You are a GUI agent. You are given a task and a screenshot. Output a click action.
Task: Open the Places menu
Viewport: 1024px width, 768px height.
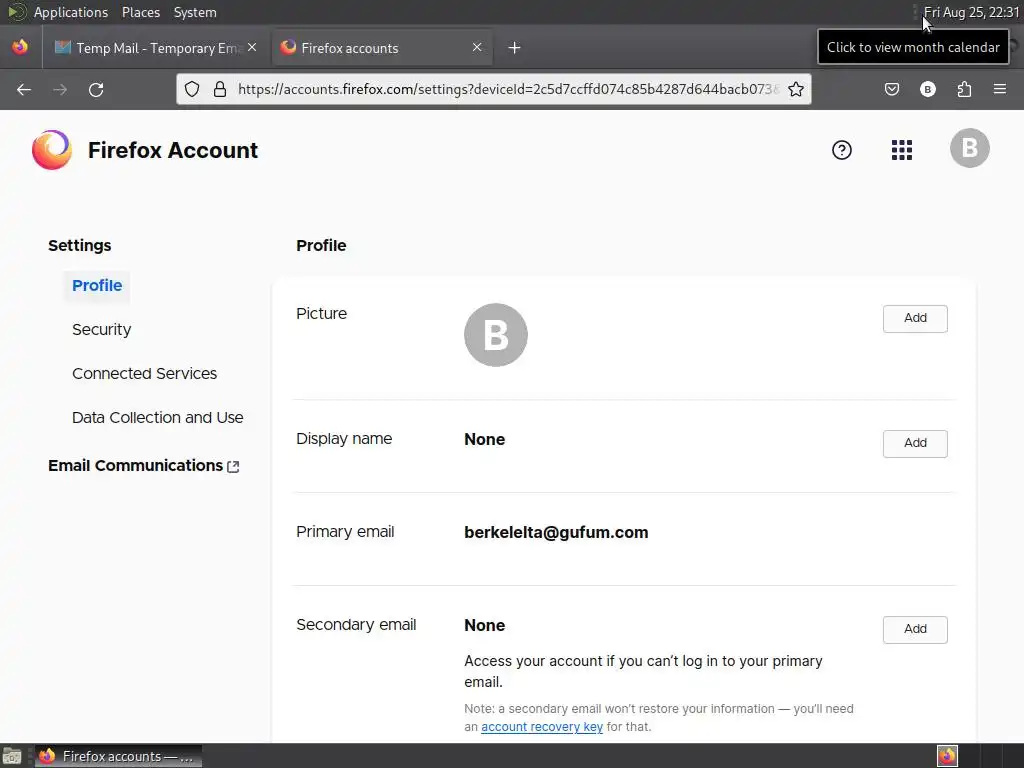coord(140,12)
